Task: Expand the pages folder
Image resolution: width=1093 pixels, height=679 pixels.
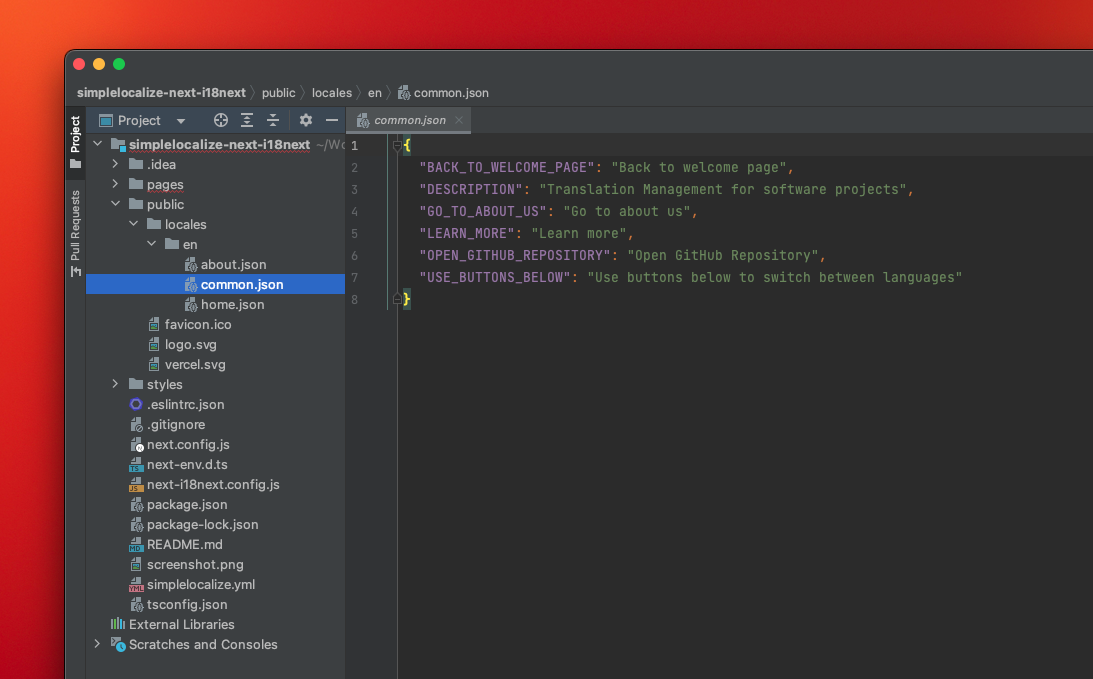Action: (x=115, y=183)
